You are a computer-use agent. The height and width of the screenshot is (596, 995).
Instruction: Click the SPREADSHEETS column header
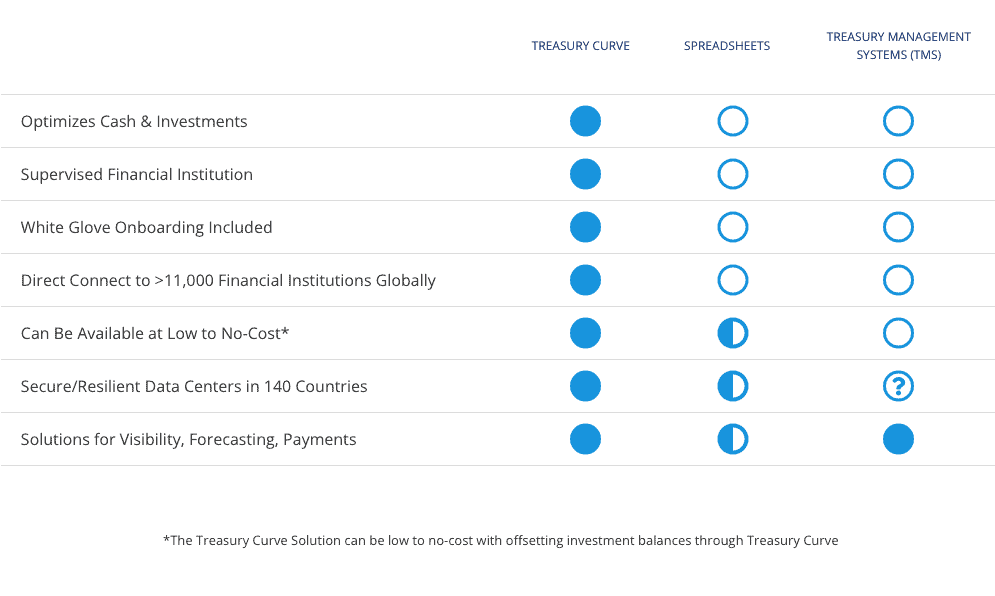(727, 46)
